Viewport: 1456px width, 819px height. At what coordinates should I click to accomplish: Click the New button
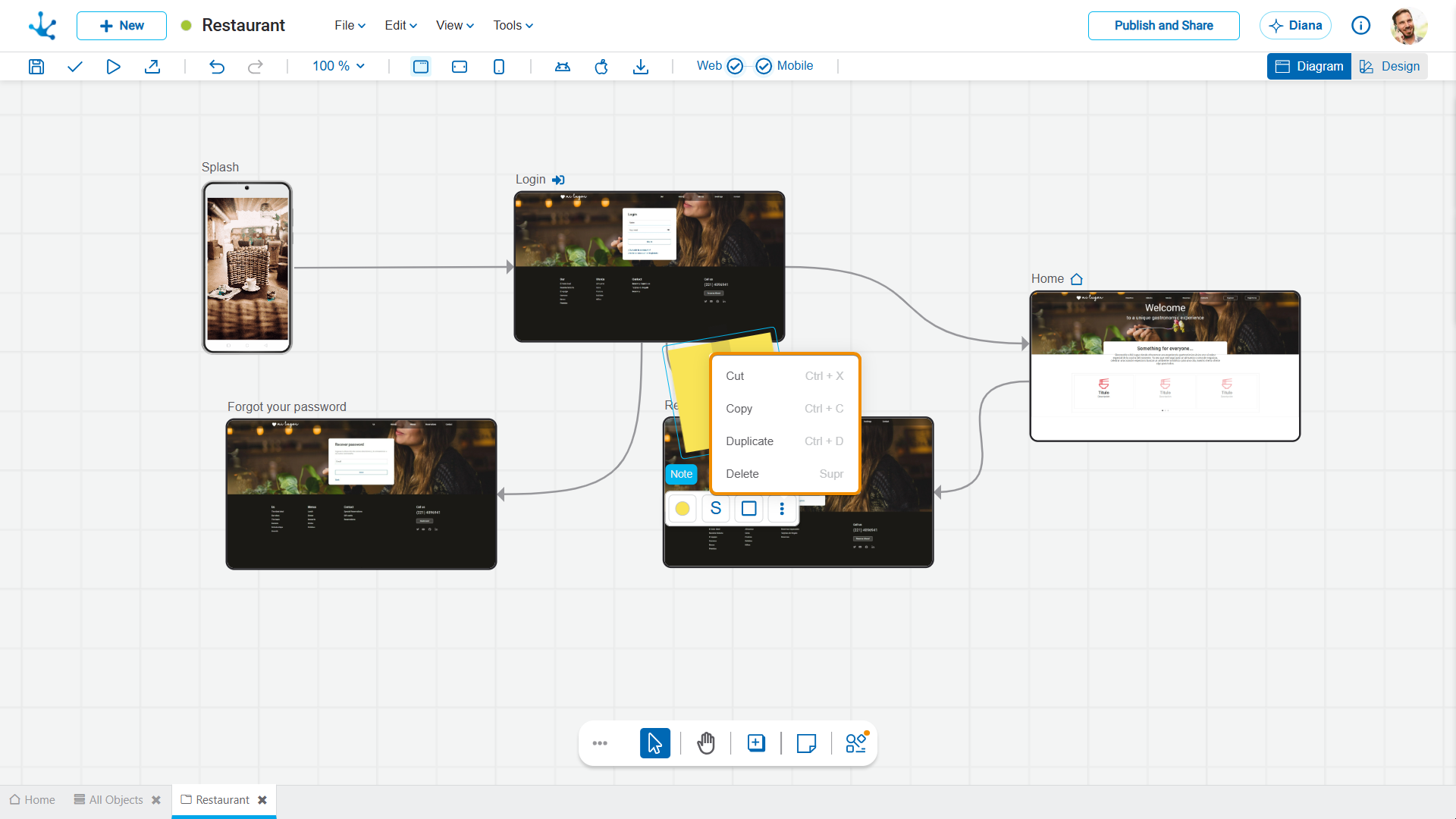click(x=121, y=26)
